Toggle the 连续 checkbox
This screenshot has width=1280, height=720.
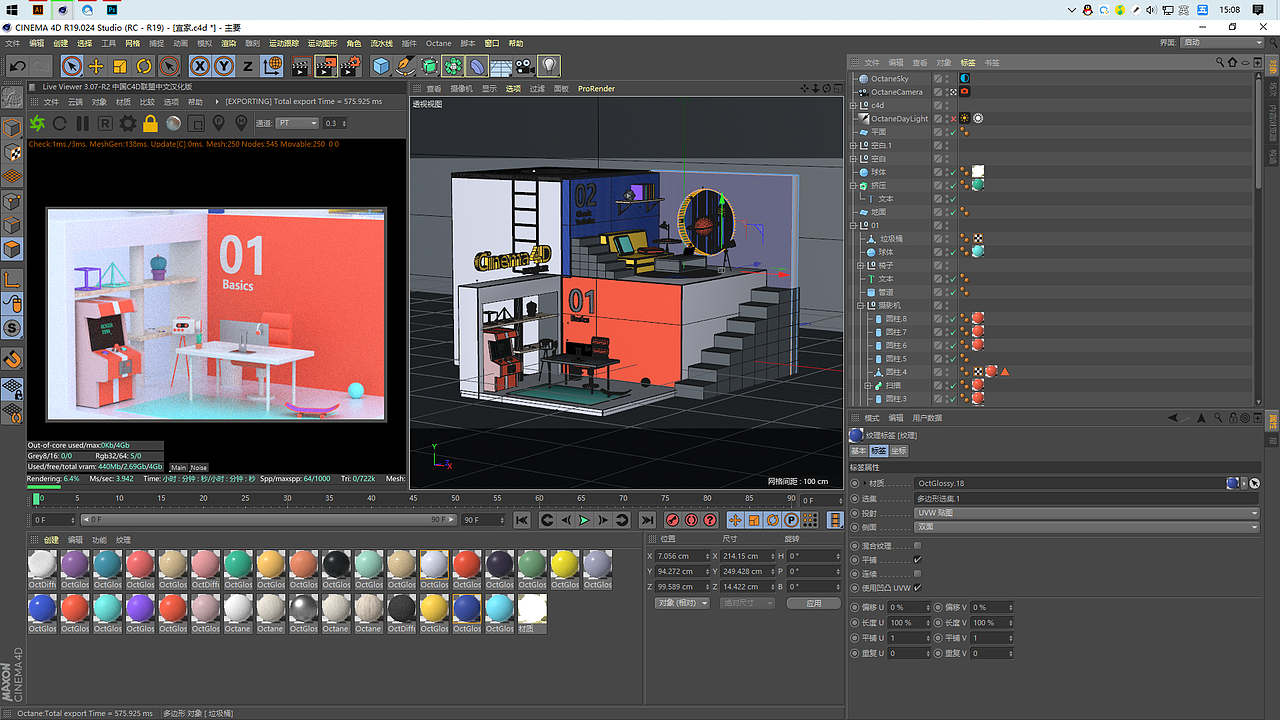pos(917,573)
